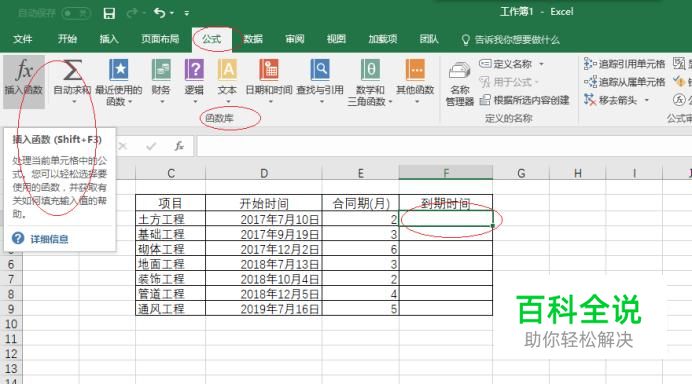692x384 pixels.
Task: Select column G header
Action: pyautogui.click(x=521, y=173)
